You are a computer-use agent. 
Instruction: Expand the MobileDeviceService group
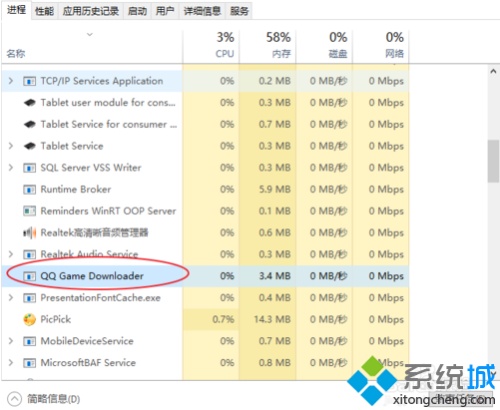pyautogui.click(x=11, y=341)
